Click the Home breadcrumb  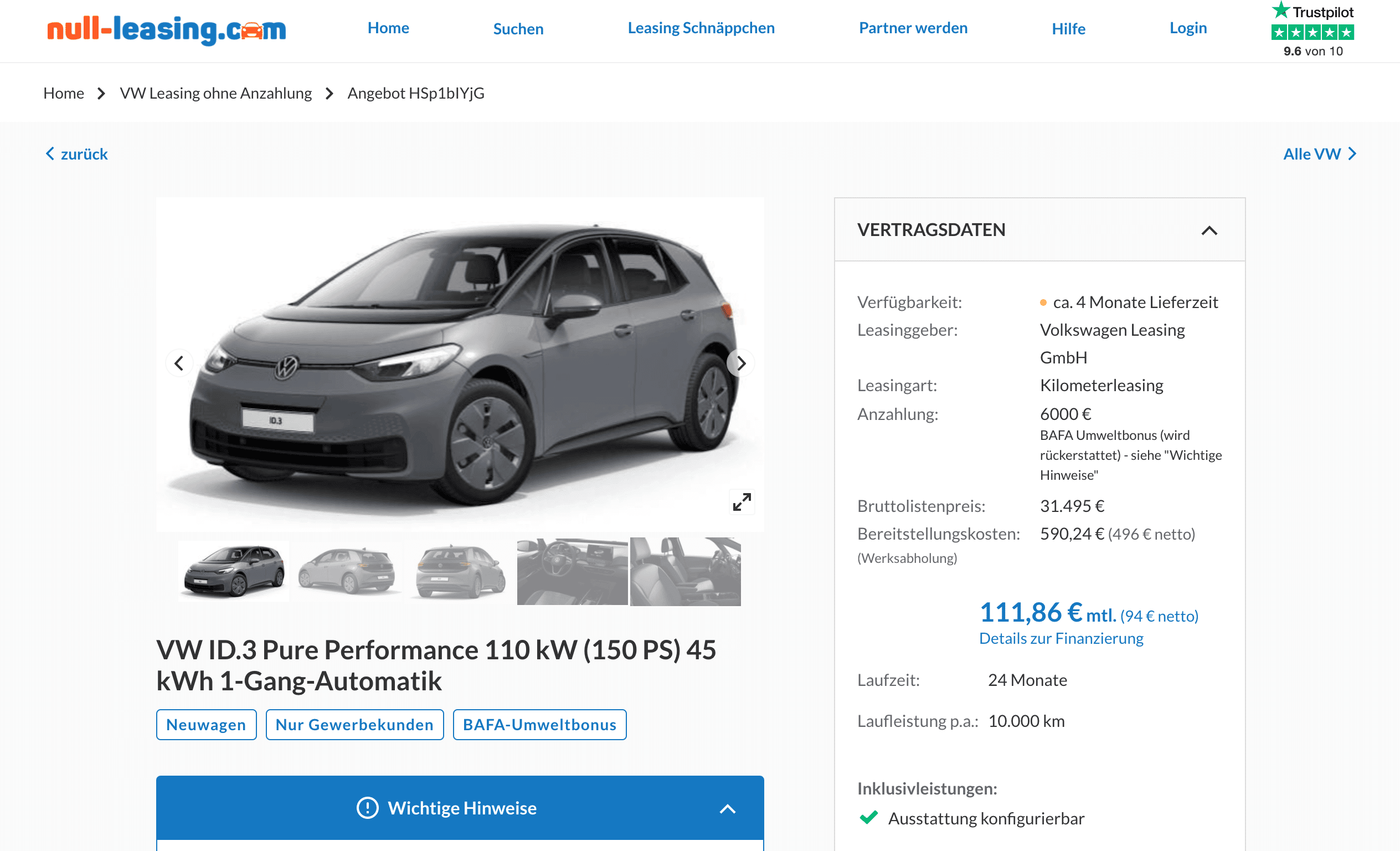(x=64, y=93)
